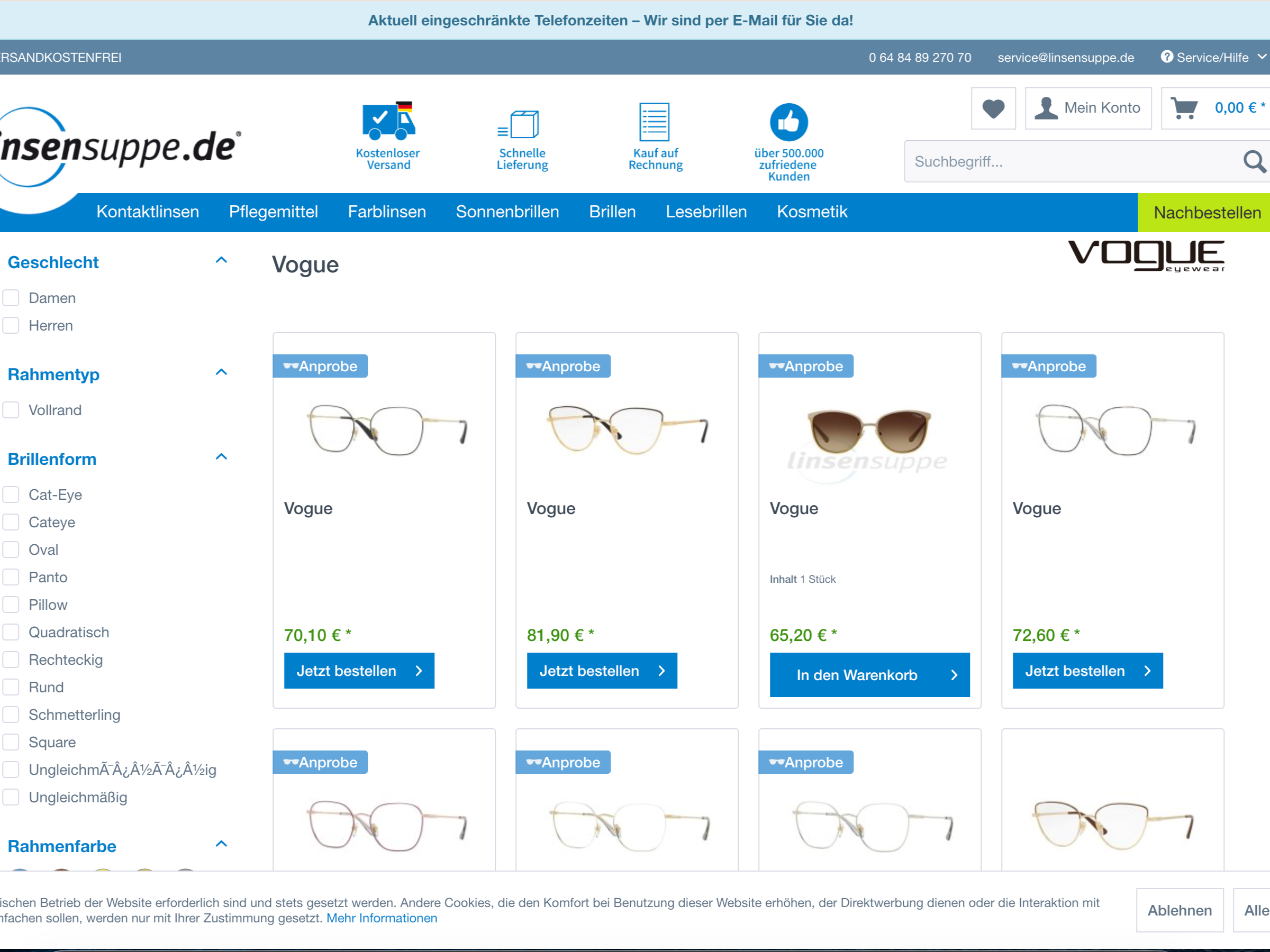Open the wishlist heart icon
The width and height of the screenshot is (1270, 952).
pyautogui.click(x=993, y=108)
